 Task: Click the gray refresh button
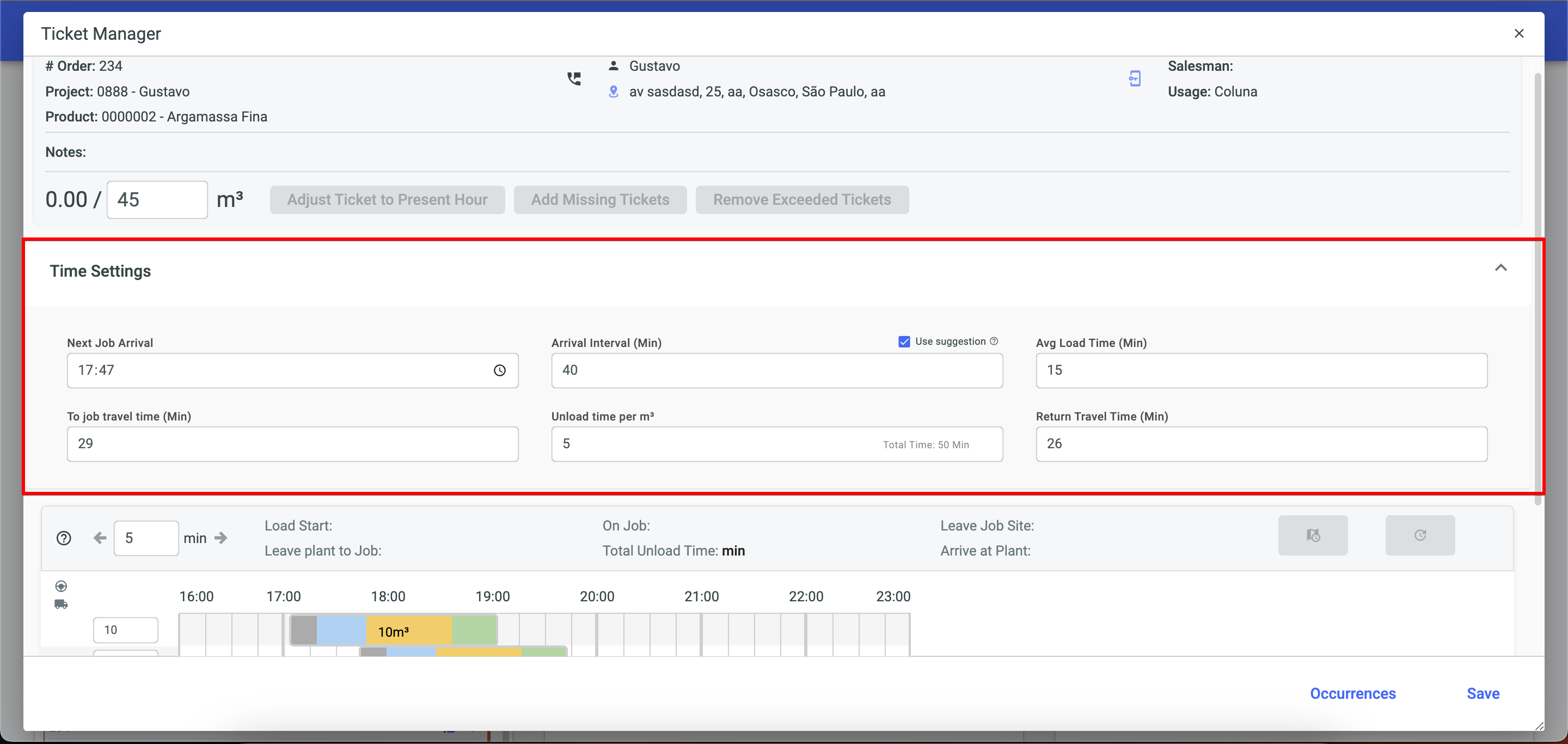1419,535
